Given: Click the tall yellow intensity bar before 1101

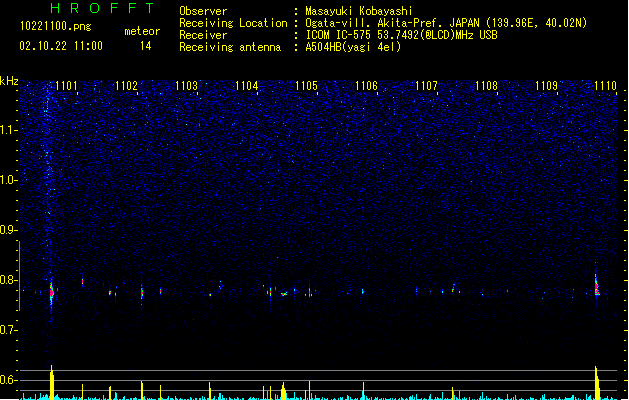Looking at the screenshot, I should click(x=52, y=382).
